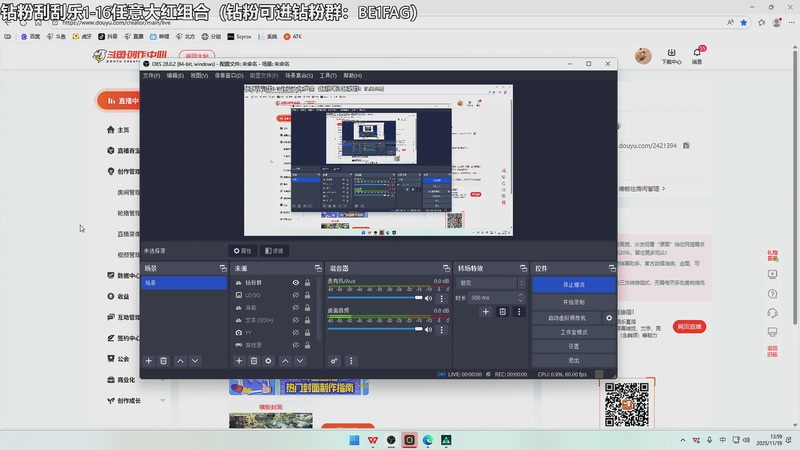Open OBS 设置 button in controls
Screen dimensions: 800x450
tap(574, 346)
